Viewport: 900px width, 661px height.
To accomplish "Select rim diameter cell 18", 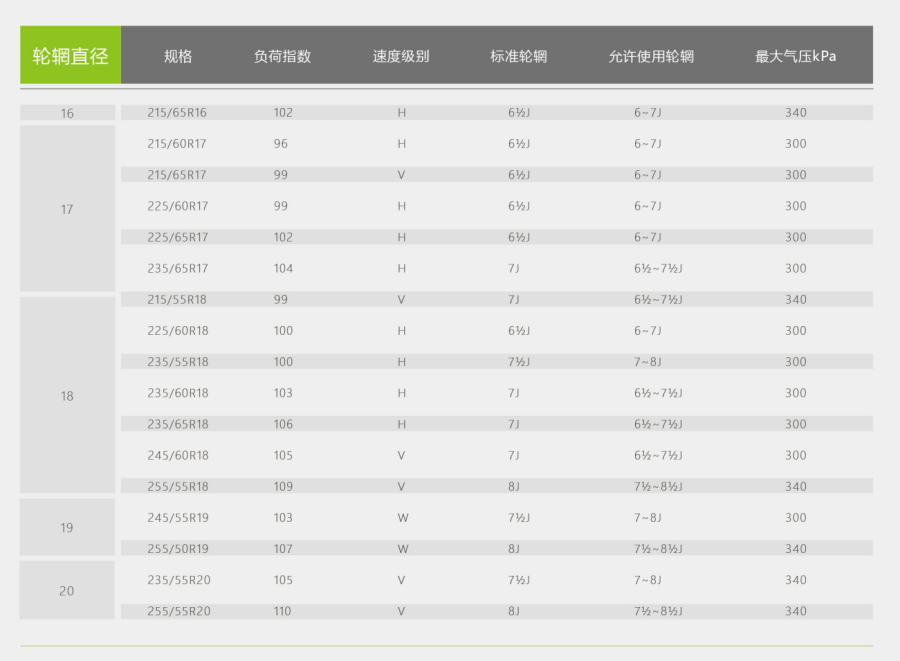I will pyautogui.click(x=68, y=395).
